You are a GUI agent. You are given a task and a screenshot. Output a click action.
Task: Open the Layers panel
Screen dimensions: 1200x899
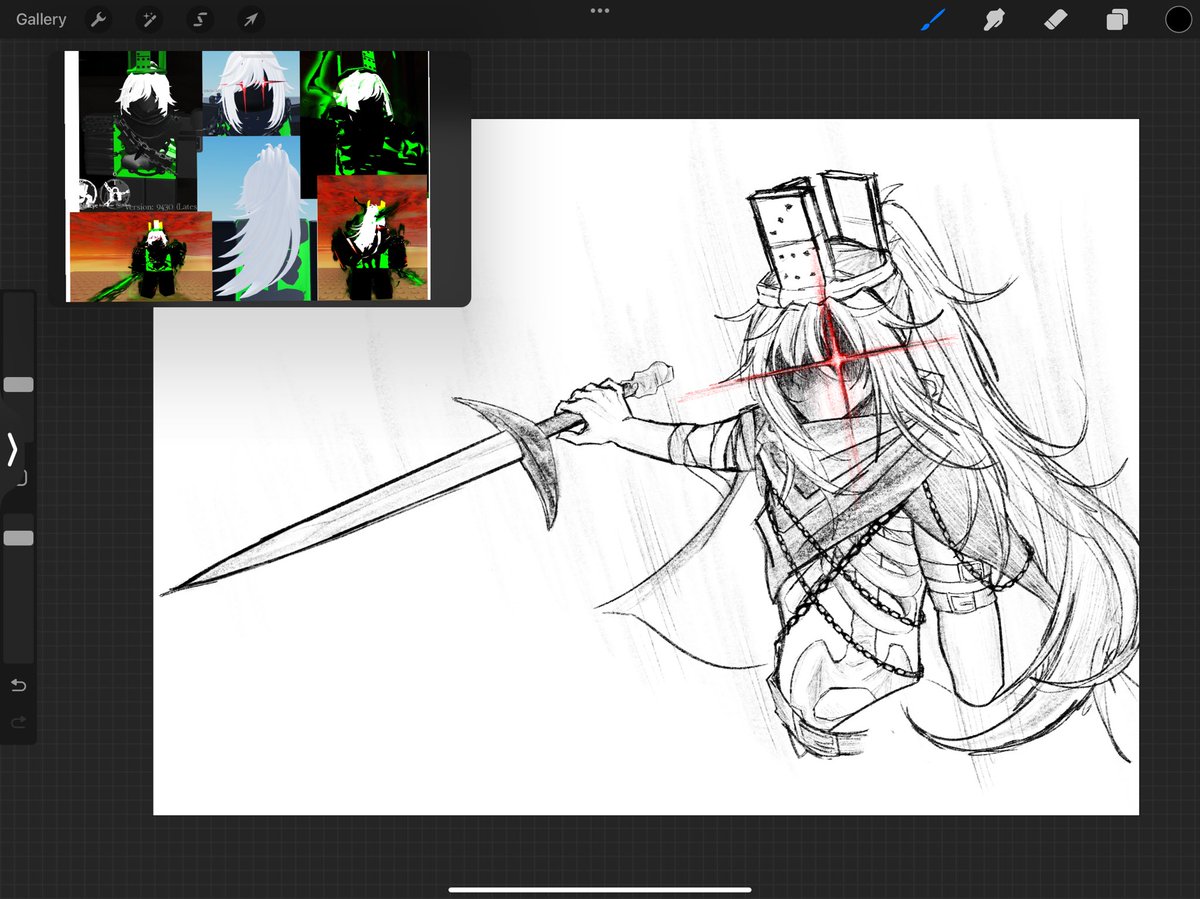[1117, 20]
